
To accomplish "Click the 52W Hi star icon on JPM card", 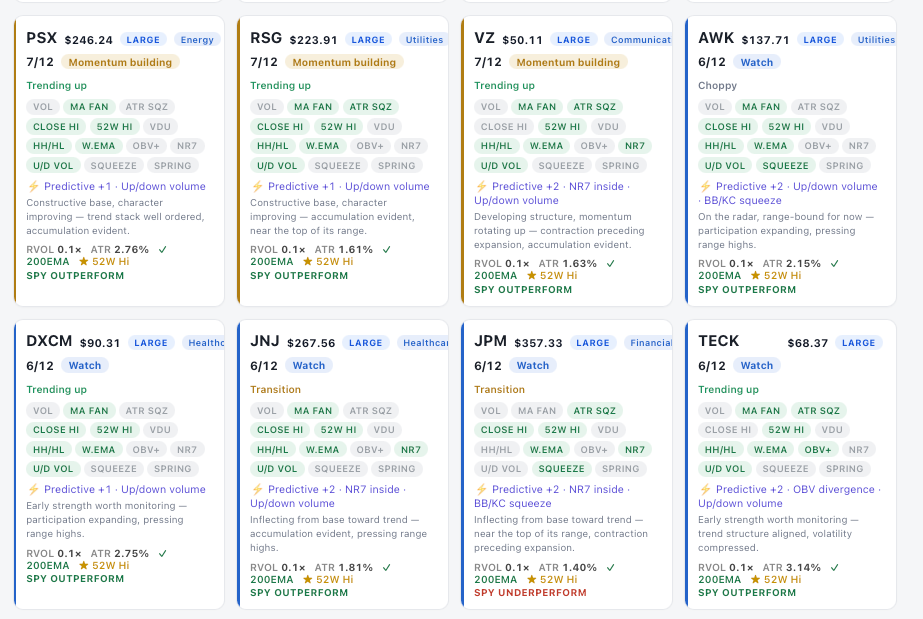I will [532, 580].
